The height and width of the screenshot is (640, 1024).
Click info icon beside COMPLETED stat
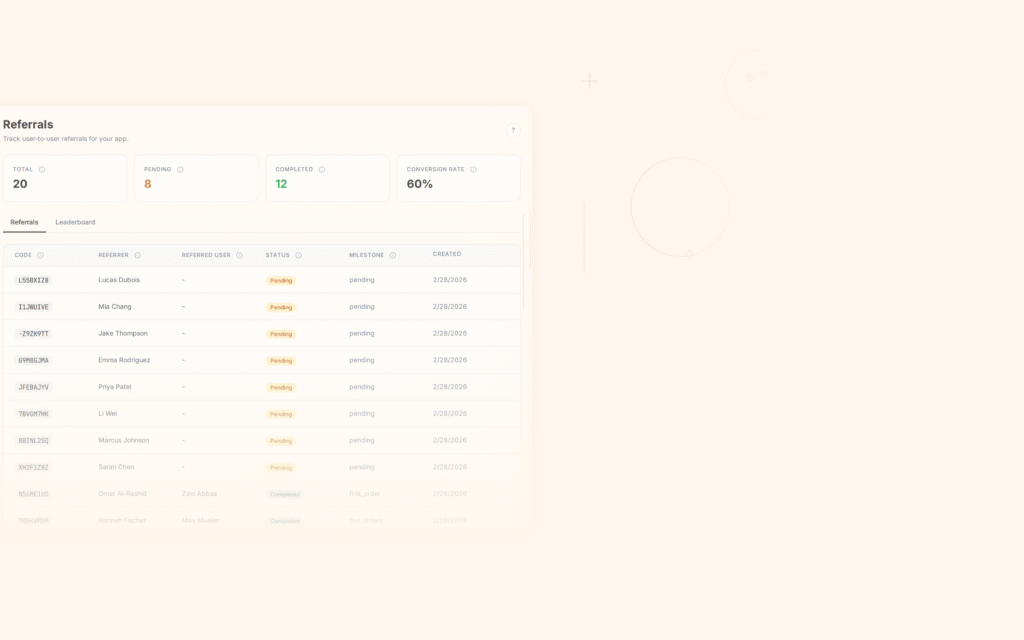[x=322, y=170]
